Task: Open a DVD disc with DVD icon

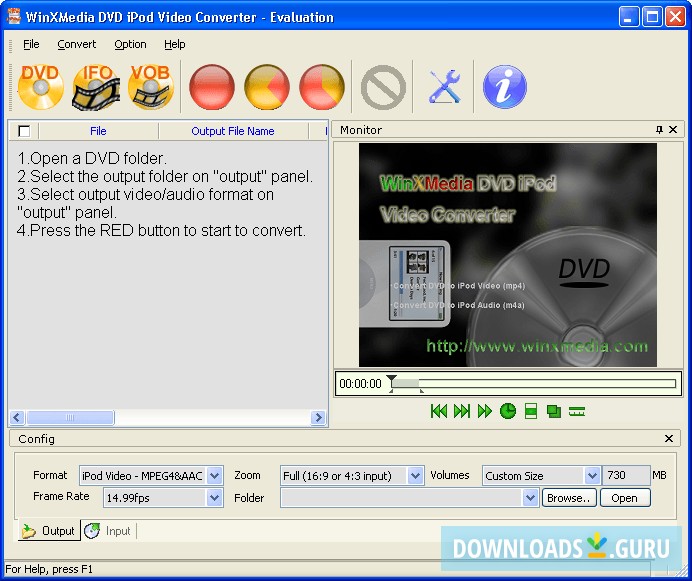Action: click(x=41, y=87)
